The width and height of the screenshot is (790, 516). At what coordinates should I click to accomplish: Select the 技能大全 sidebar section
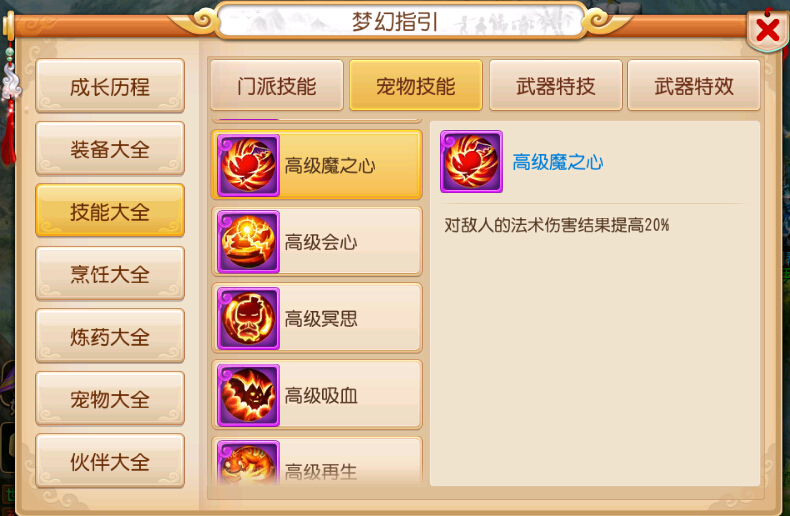pos(110,211)
